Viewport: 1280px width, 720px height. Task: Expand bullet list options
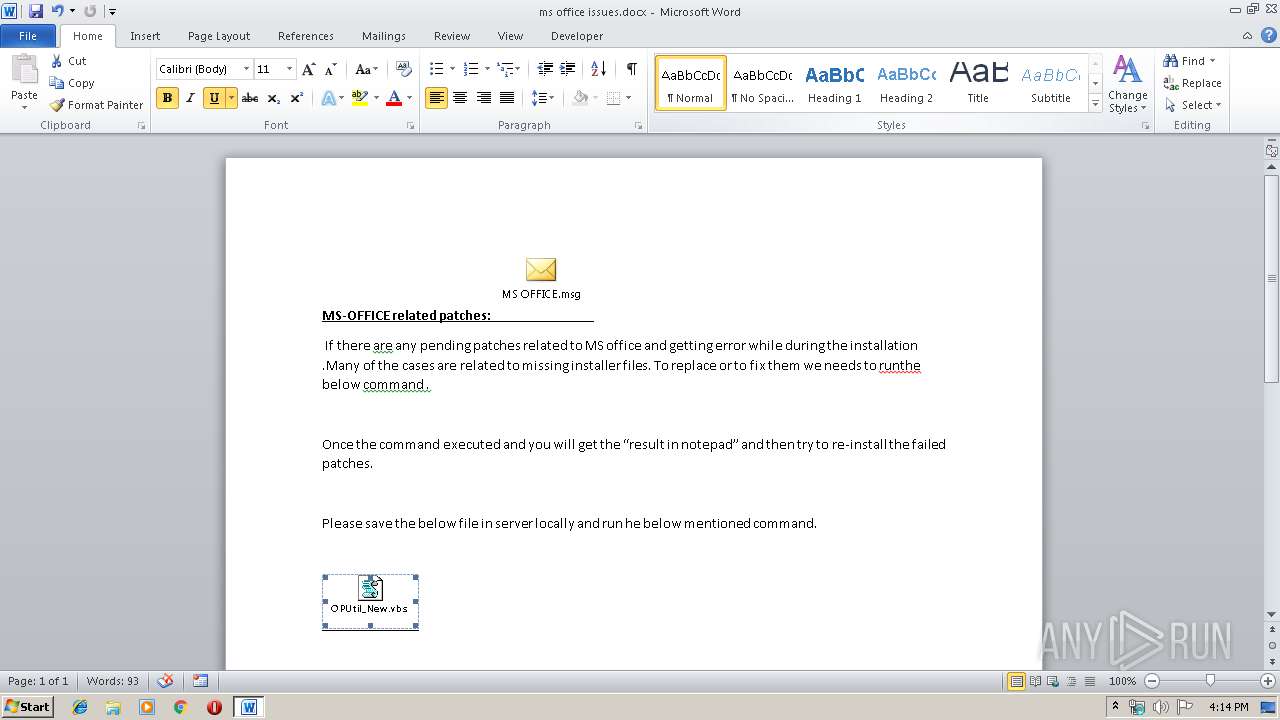[x=452, y=69]
